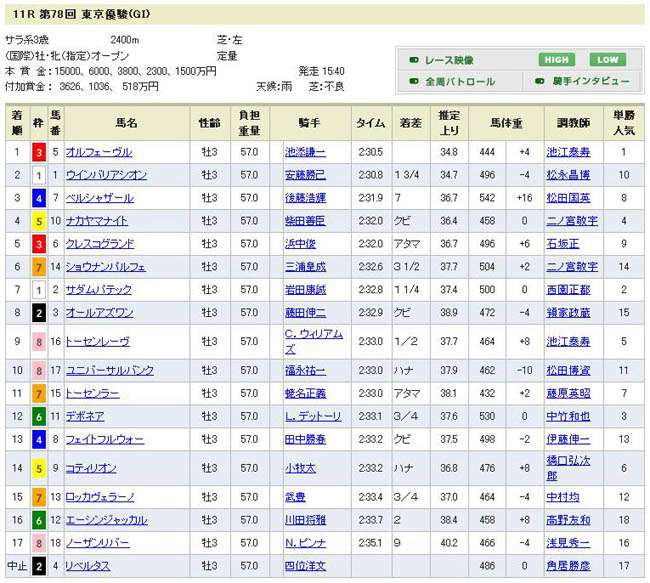View trainer 池江泰寿 in first row
The image size is (650, 583).
(571, 152)
